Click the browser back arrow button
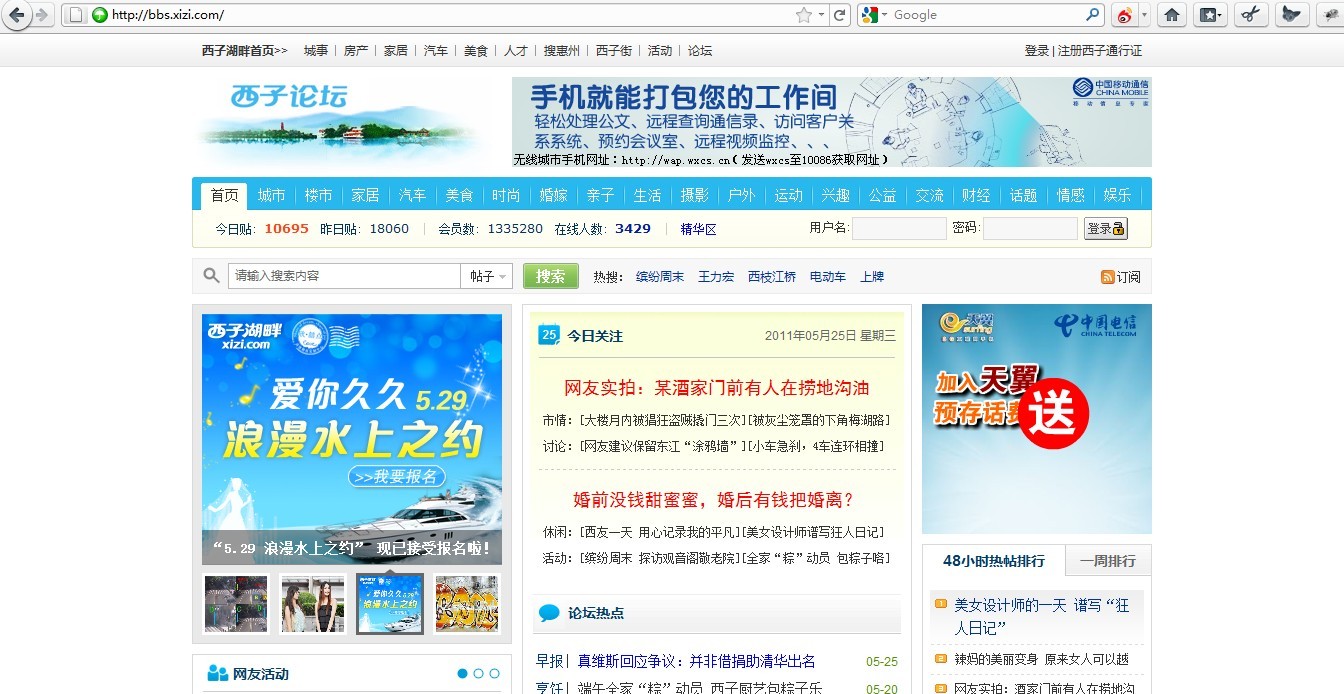The image size is (1344, 694). click(16, 15)
